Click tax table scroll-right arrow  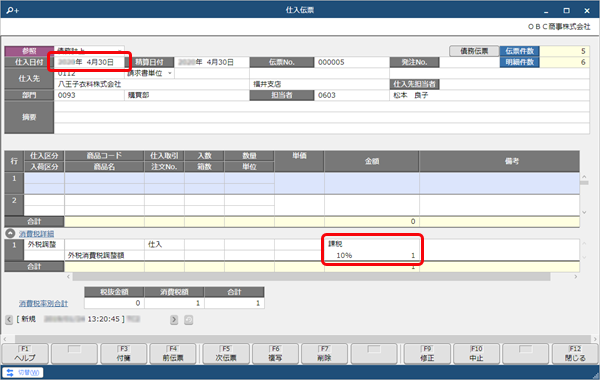click(x=576, y=277)
